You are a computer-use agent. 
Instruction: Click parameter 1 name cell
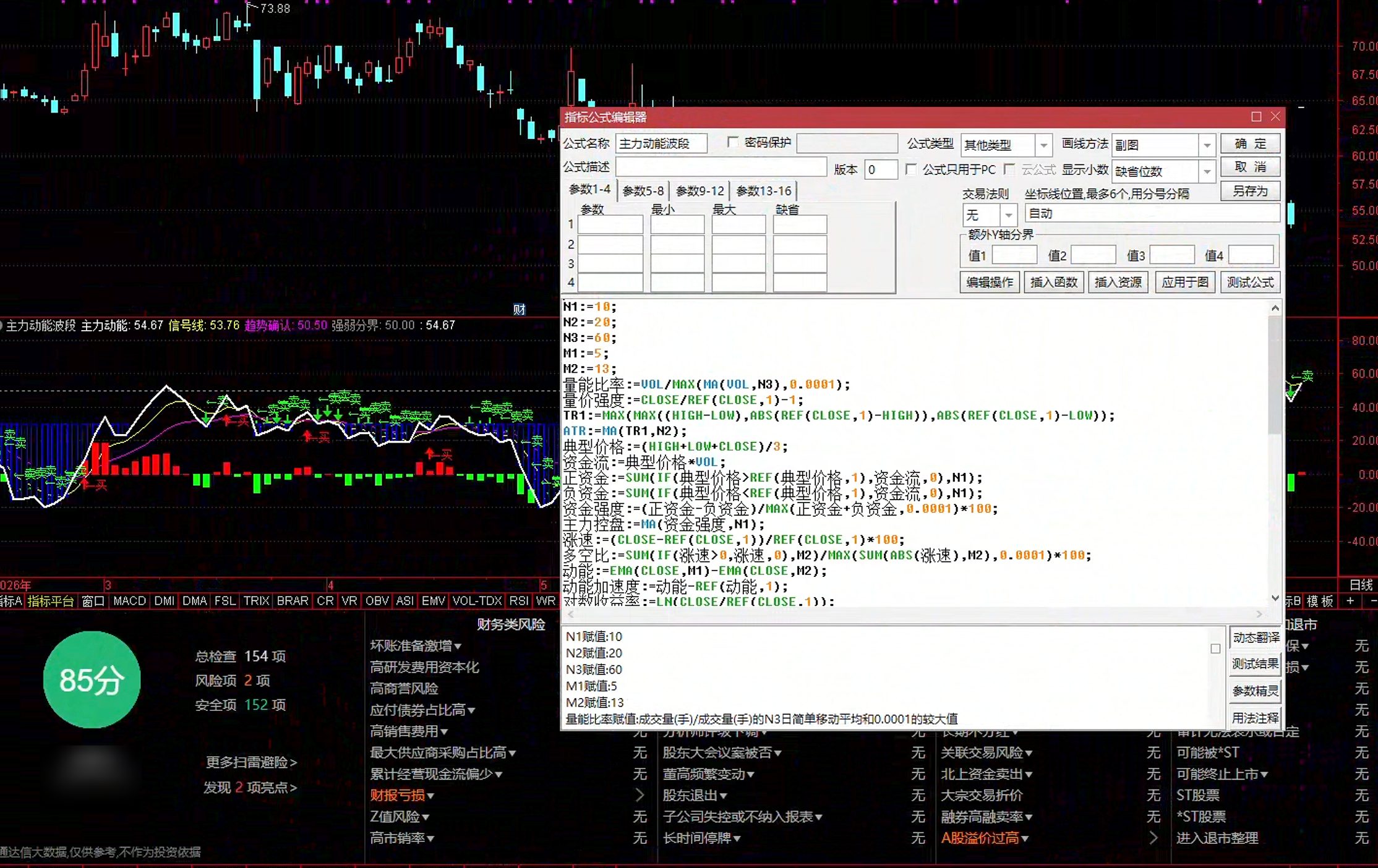click(610, 224)
